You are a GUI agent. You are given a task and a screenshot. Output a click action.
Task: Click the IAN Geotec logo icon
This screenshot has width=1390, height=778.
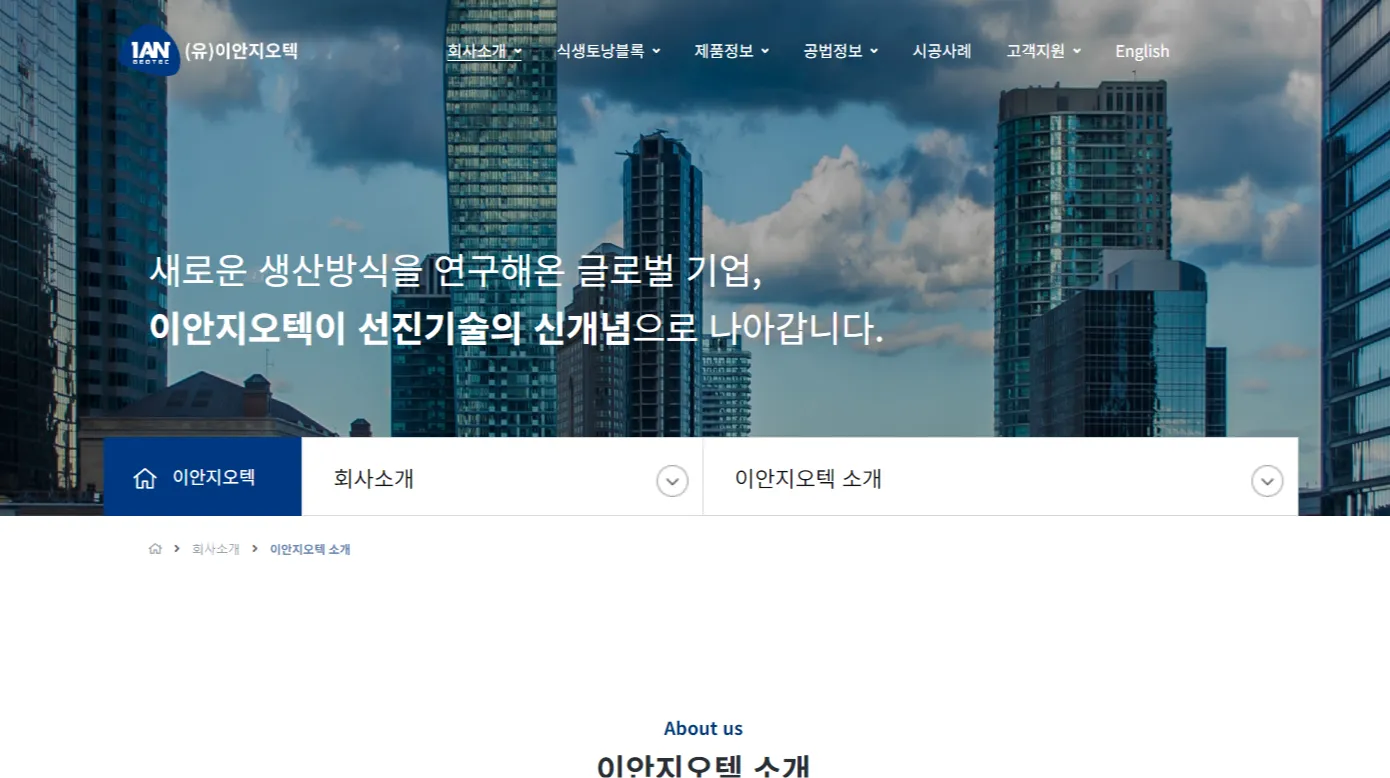point(150,51)
